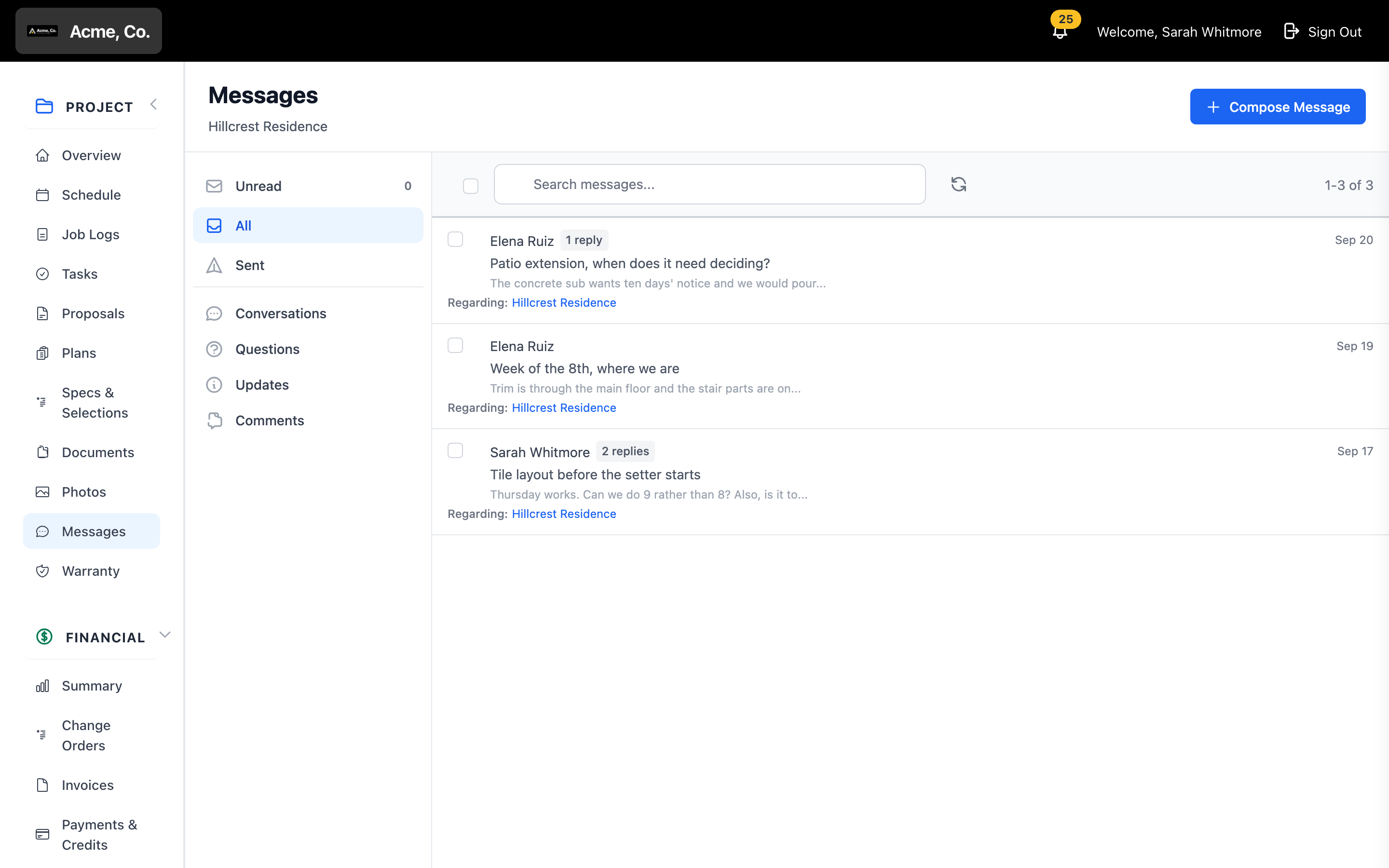
Task: Open the notifications bell icon
Action: 1060,31
